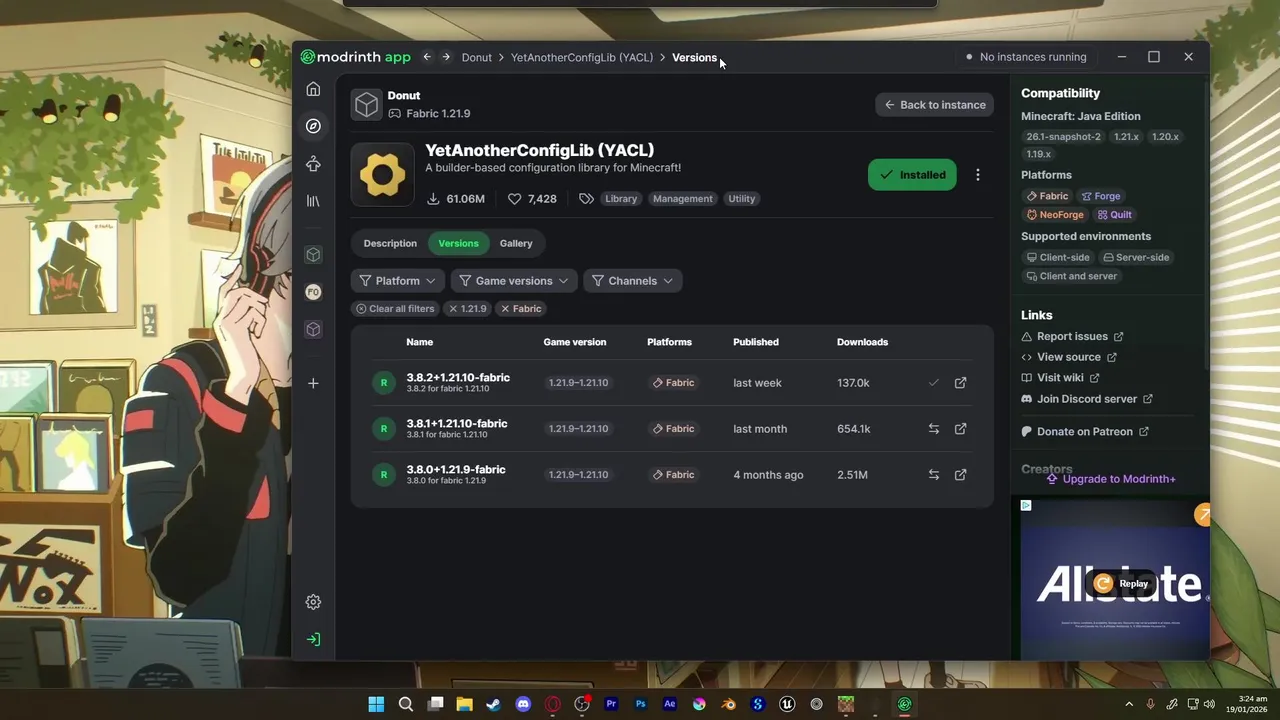Click the Library category tag
Image resolution: width=1280 pixels, height=720 pixels.
pos(621,199)
